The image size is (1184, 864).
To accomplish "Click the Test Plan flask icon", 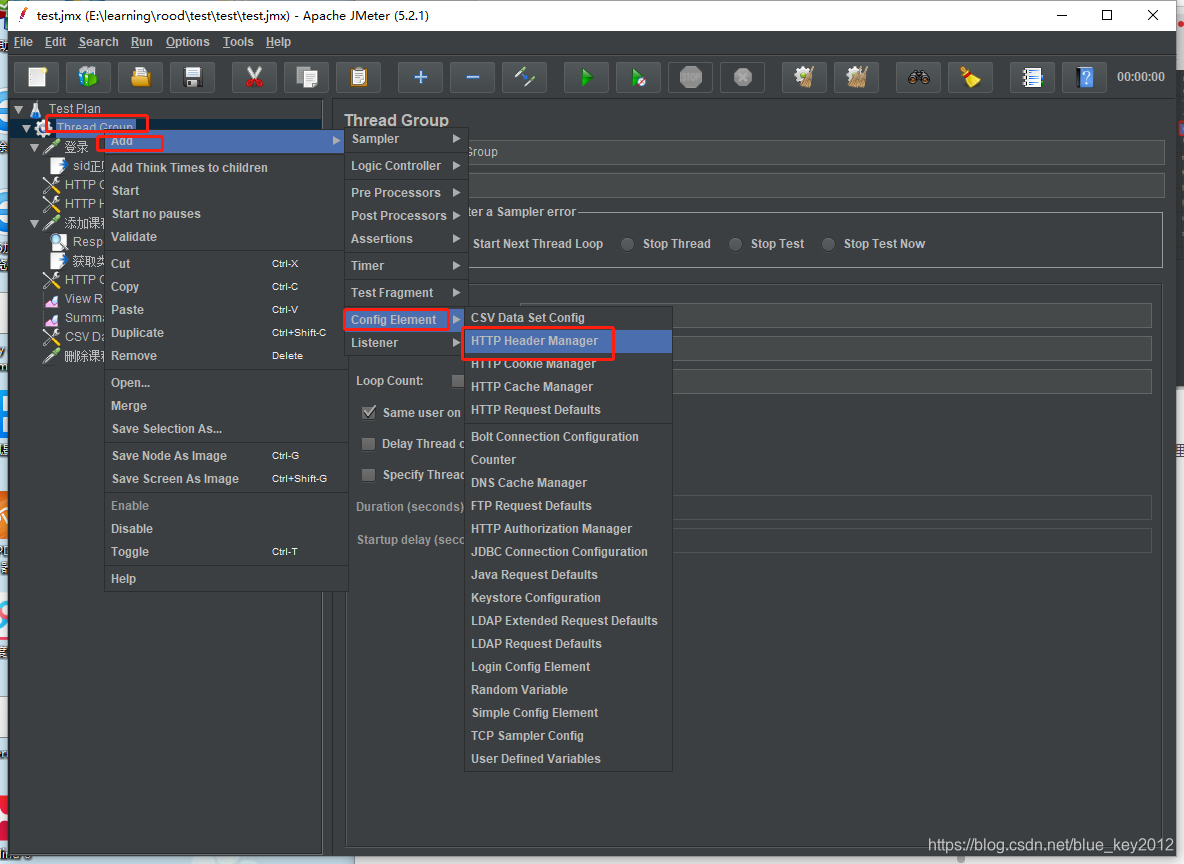I will click(x=35, y=109).
